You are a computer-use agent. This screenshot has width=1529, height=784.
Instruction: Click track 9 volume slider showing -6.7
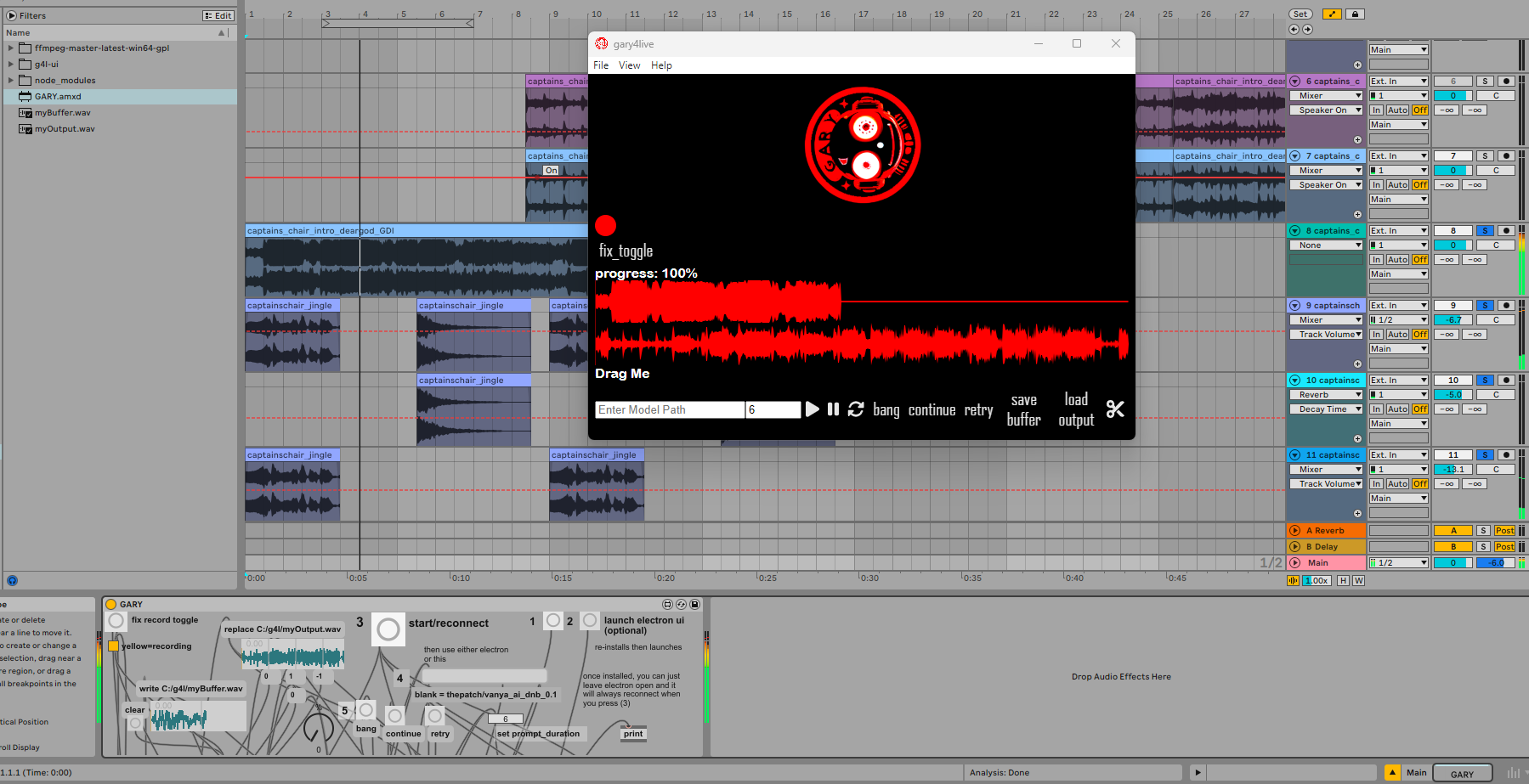tap(1453, 320)
